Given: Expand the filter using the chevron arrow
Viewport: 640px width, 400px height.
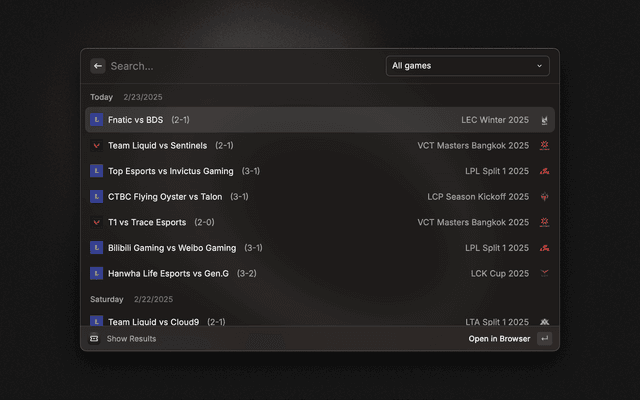Looking at the screenshot, I should pyautogui.click(x=540, y=66).
